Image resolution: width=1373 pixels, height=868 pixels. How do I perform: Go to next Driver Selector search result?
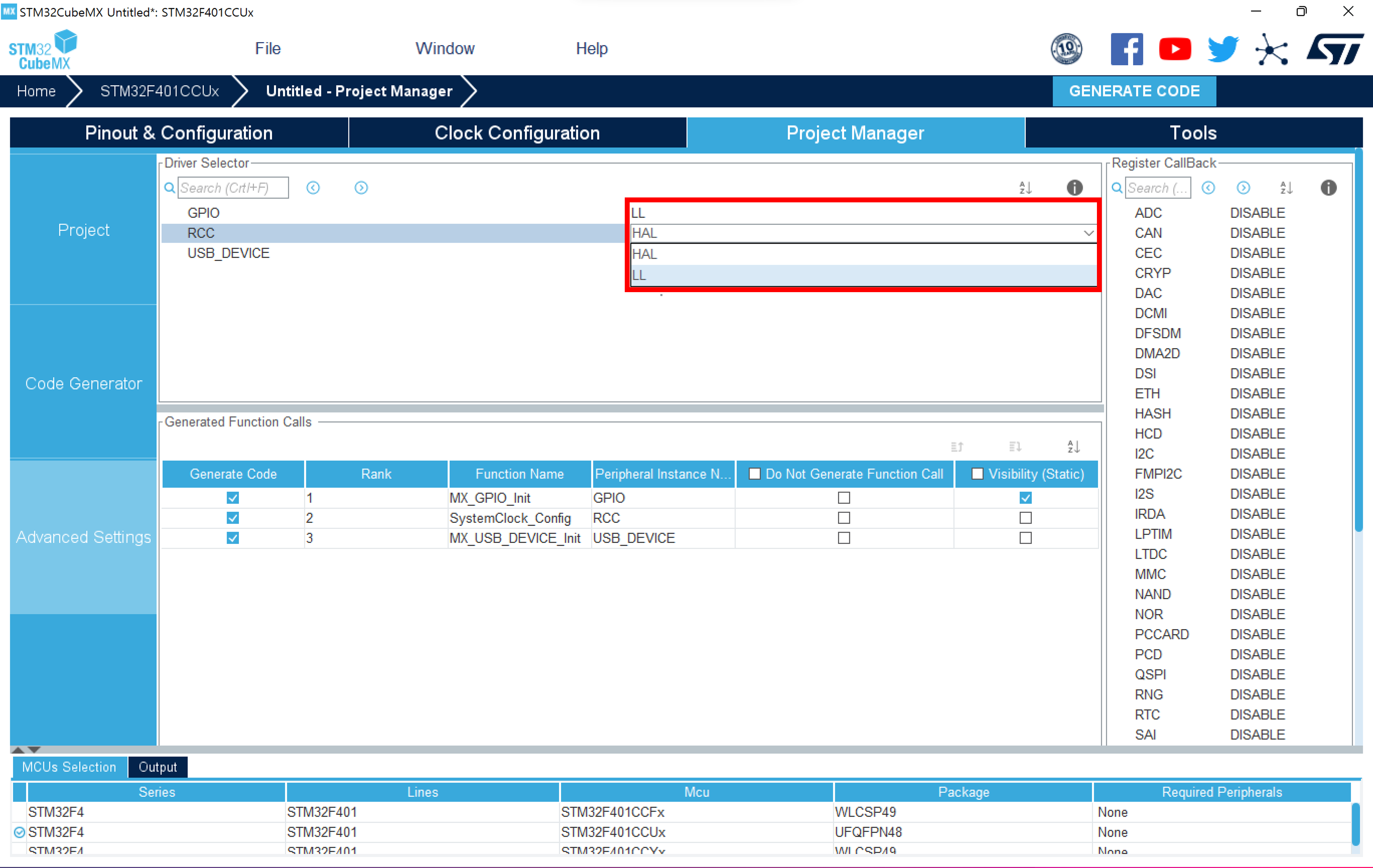coord(361,188)
